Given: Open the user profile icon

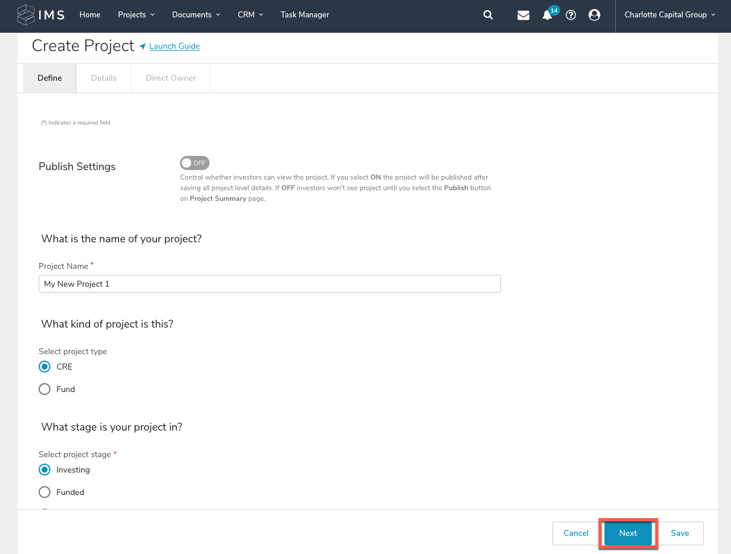Looking at the screenshot, I should [x=594, y=15].
